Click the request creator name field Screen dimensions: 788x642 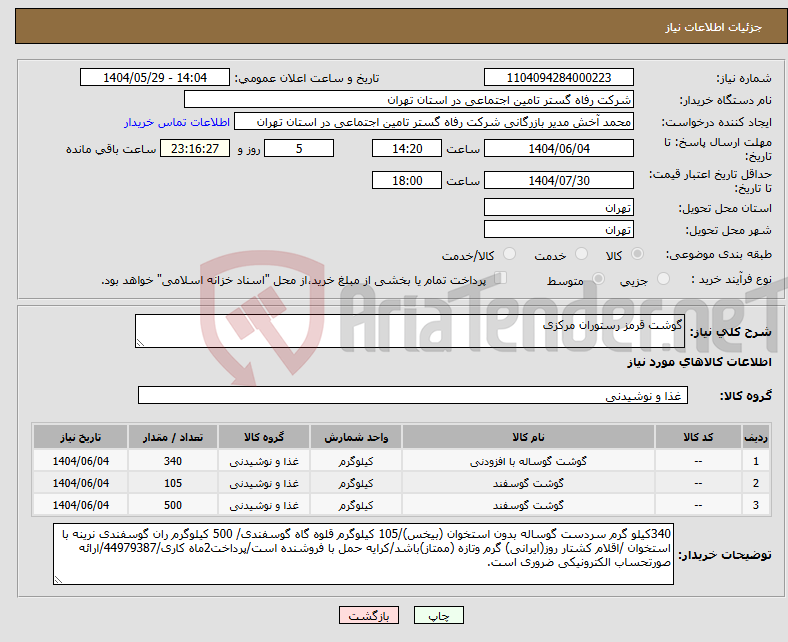(434, 122)
